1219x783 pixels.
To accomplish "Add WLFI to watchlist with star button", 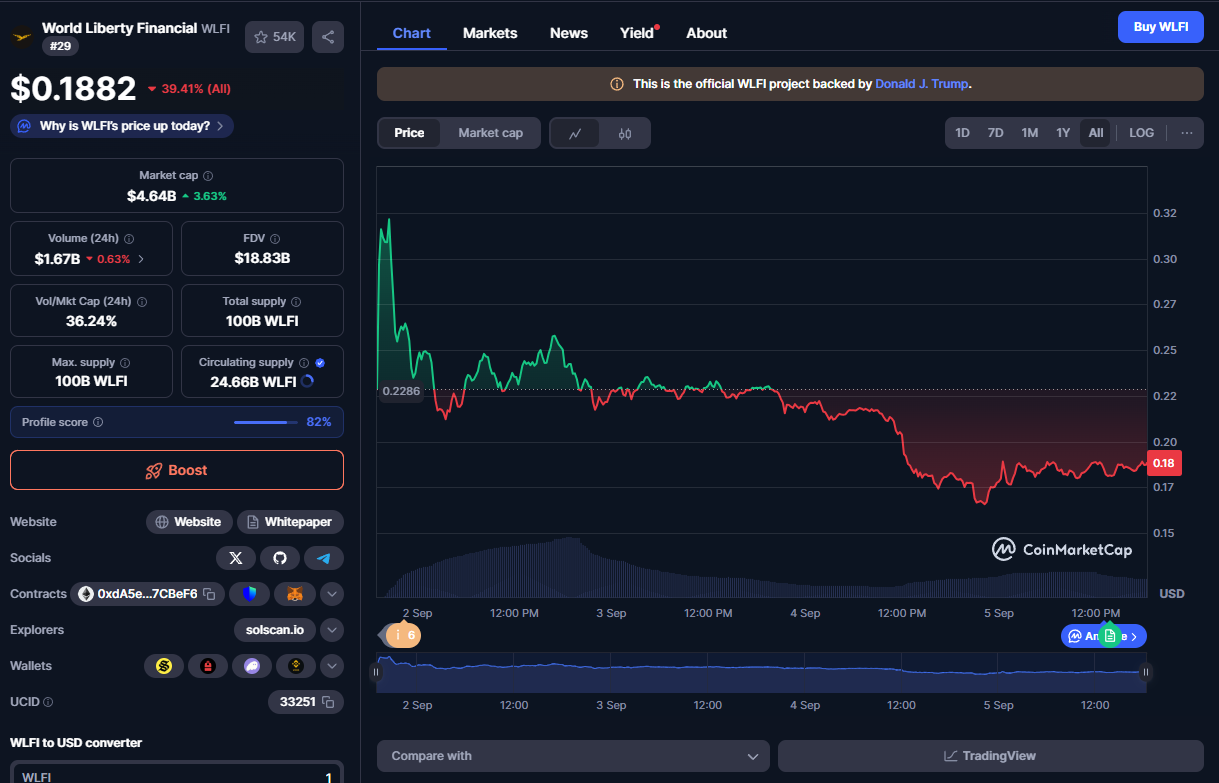I will coord(274,37).
